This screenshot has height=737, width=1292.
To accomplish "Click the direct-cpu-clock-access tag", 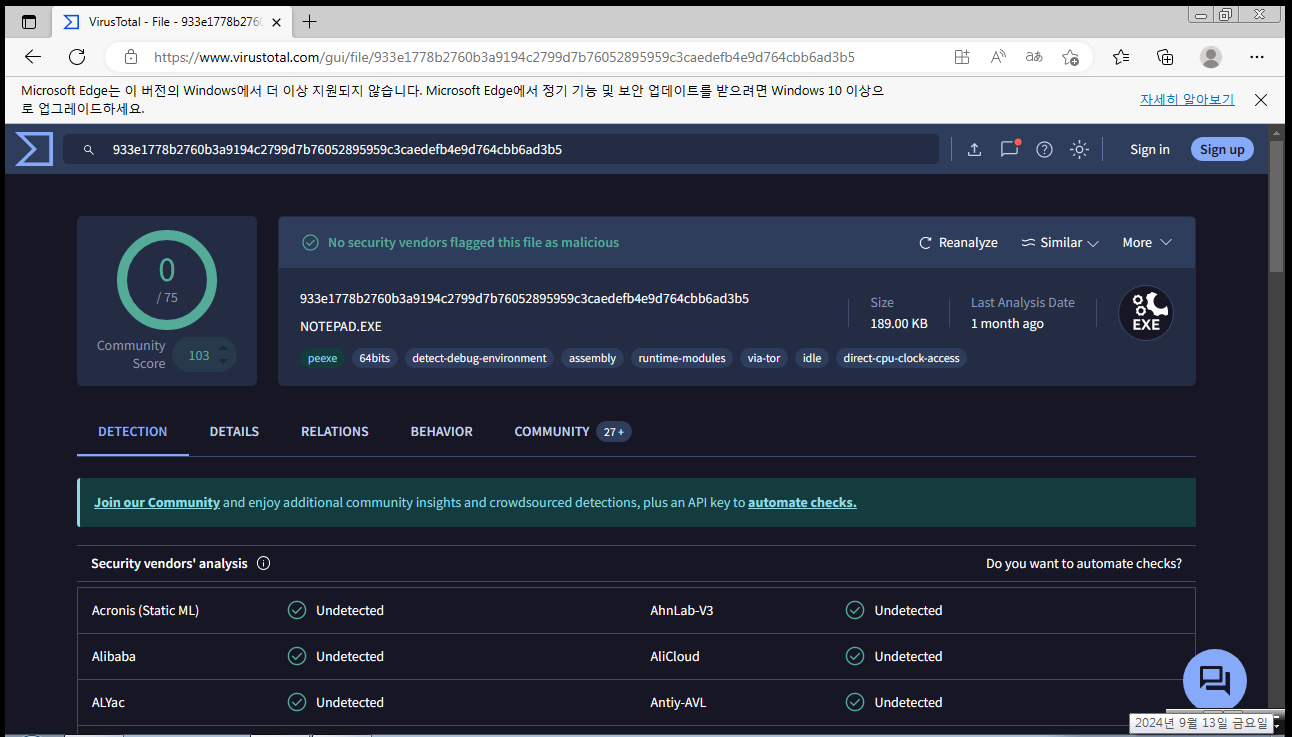I will click(901, 358).
